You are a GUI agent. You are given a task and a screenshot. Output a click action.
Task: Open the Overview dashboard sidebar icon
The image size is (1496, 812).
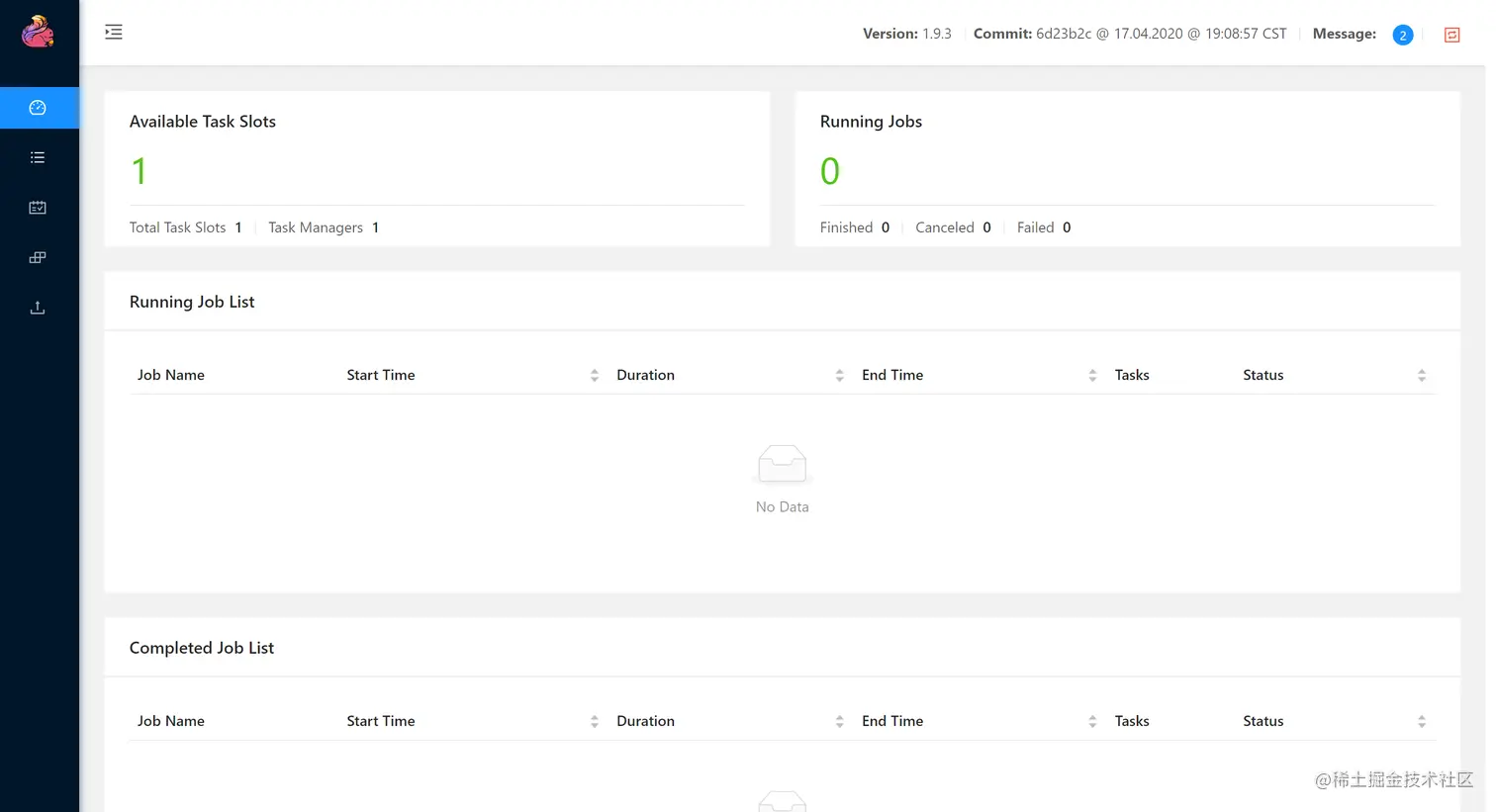[x=38, y=108]
